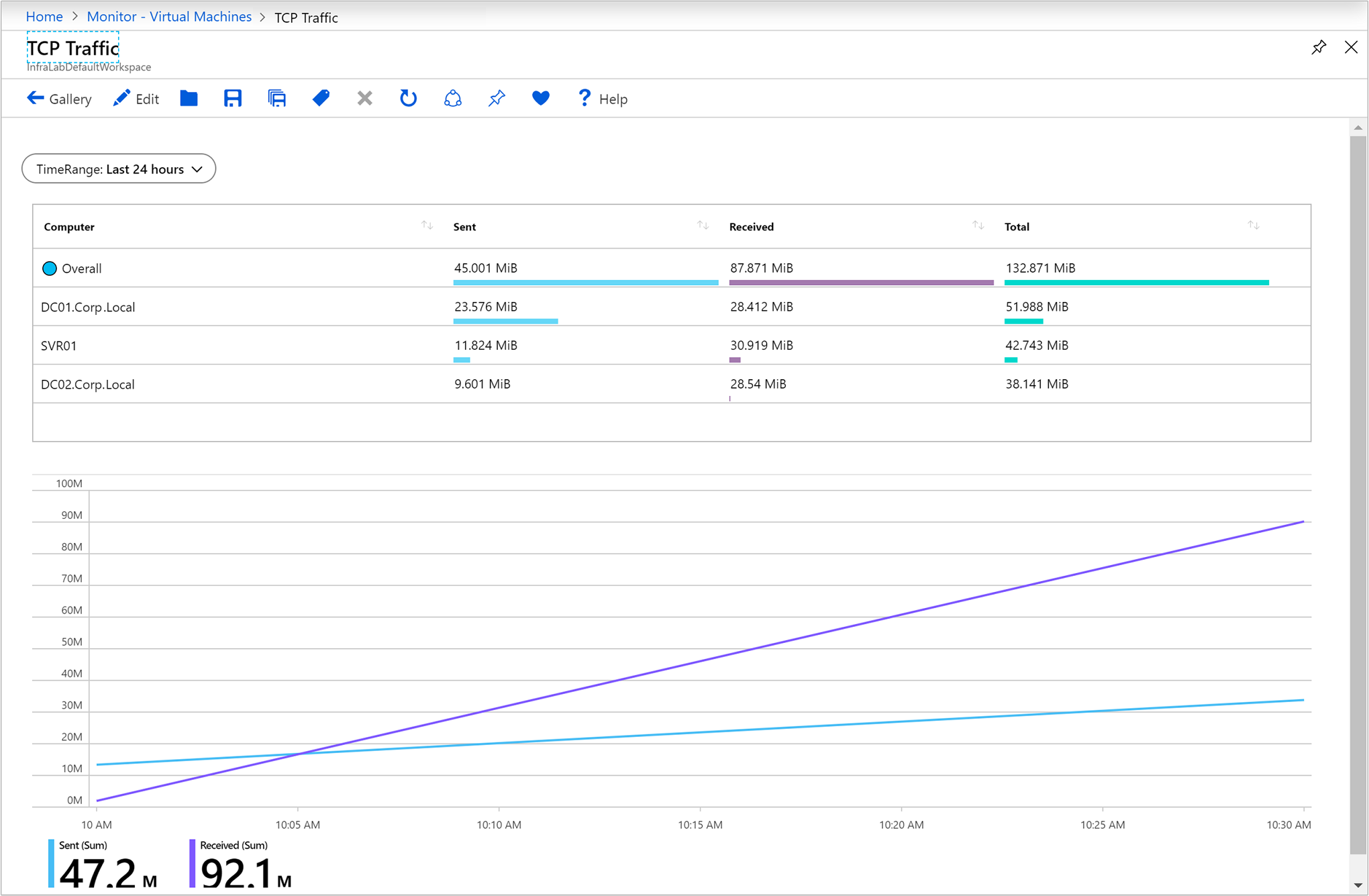This screenshot has height=896, width=1369.
Task: Share the workbook via the share icon
Action: (x=453, y=98)
